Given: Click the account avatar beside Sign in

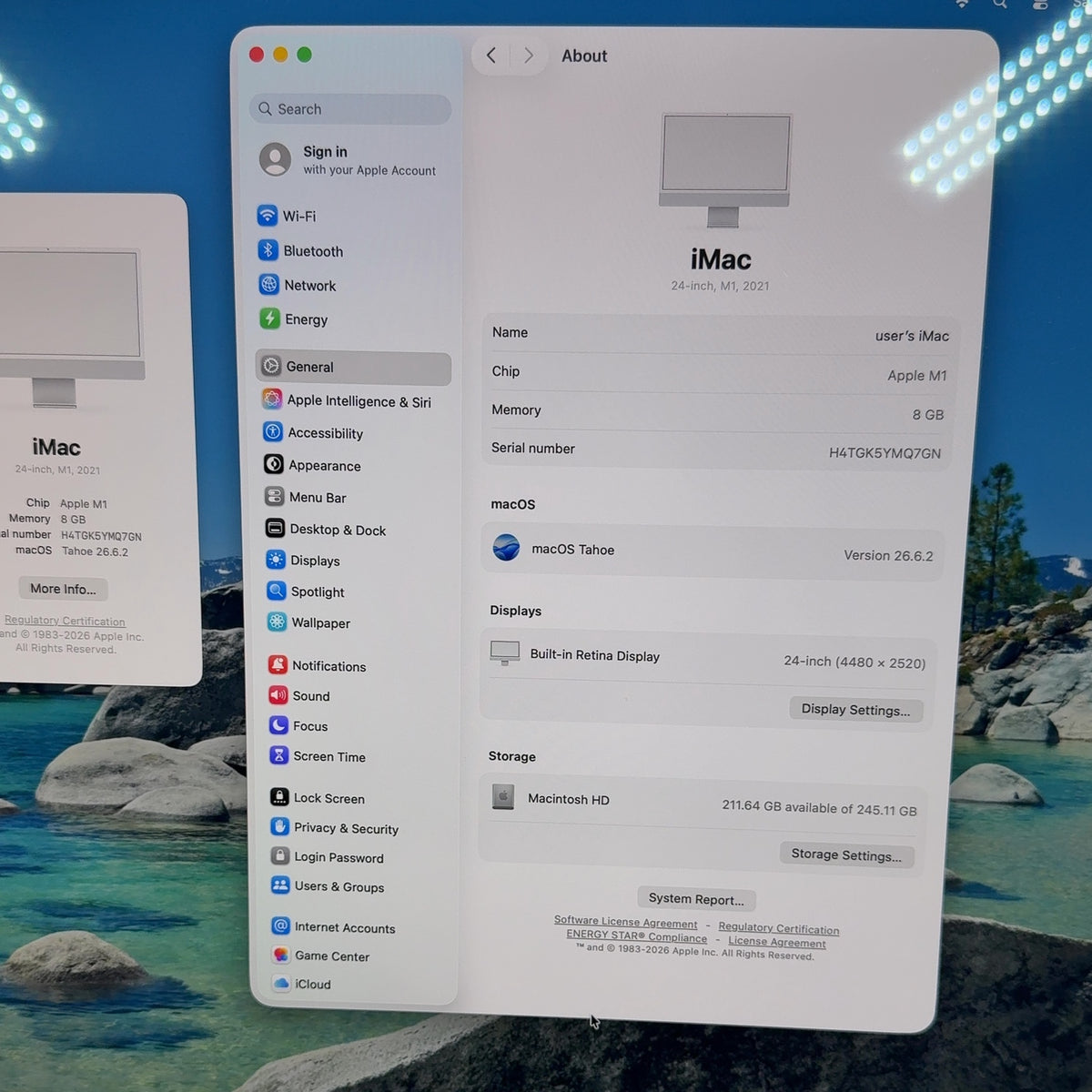Looking at the screenshot, I should point(275,158).
